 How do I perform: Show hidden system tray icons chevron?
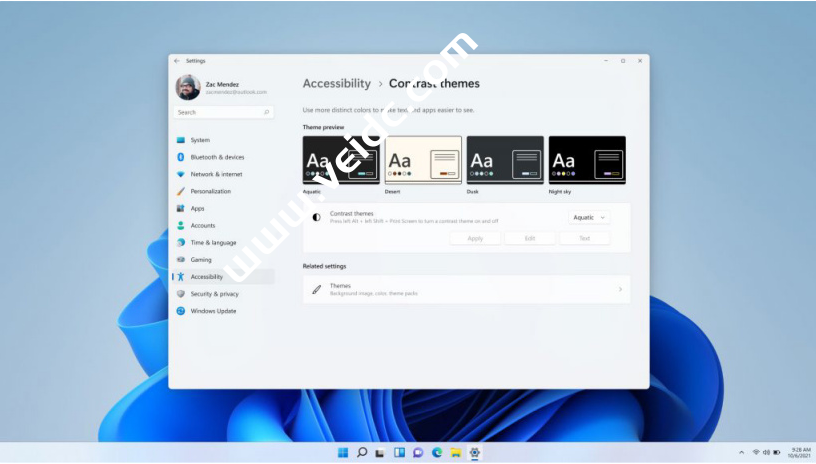741,453
